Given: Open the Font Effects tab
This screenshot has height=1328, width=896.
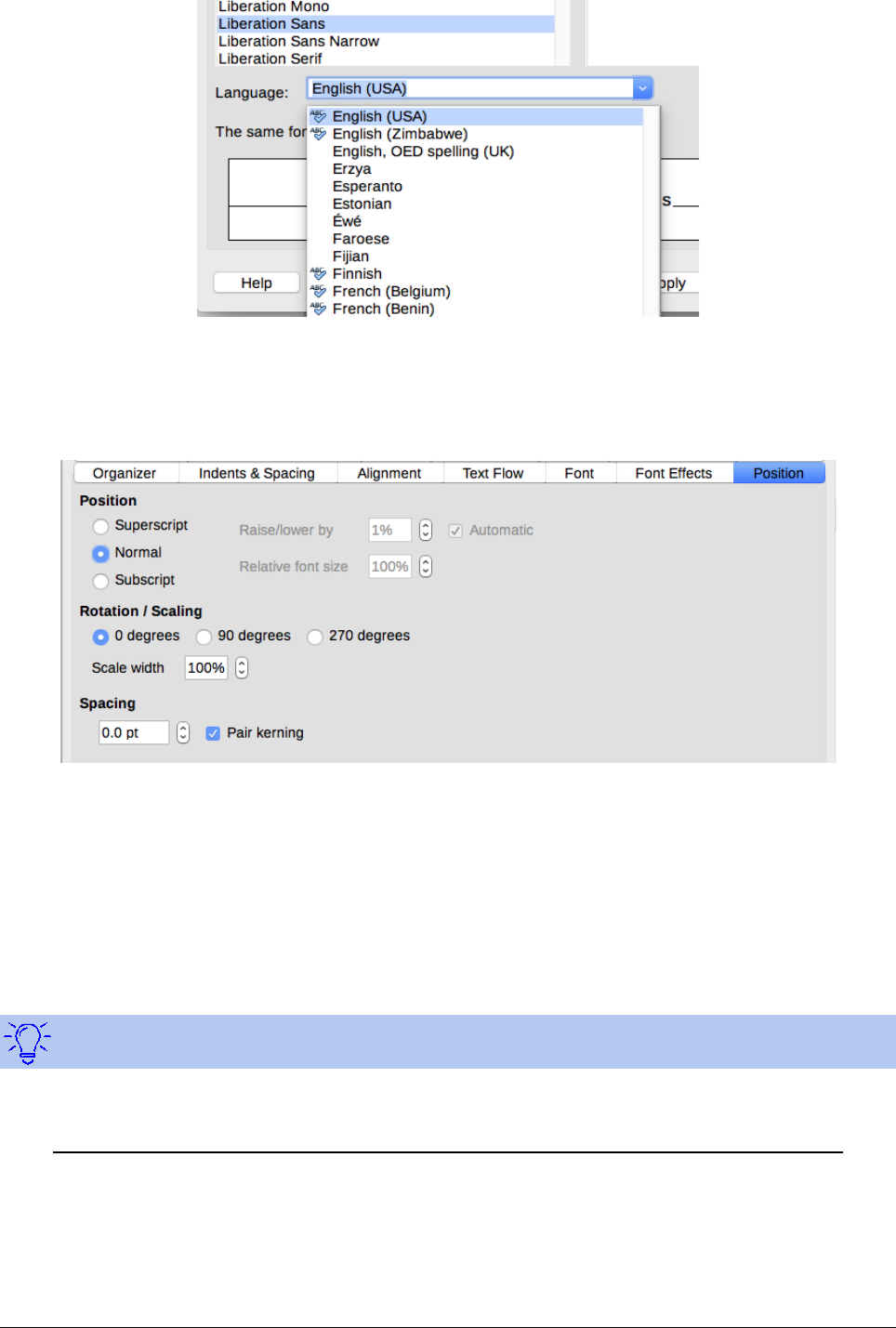Looking at the screenshot, I should click(x=674, y=473).
